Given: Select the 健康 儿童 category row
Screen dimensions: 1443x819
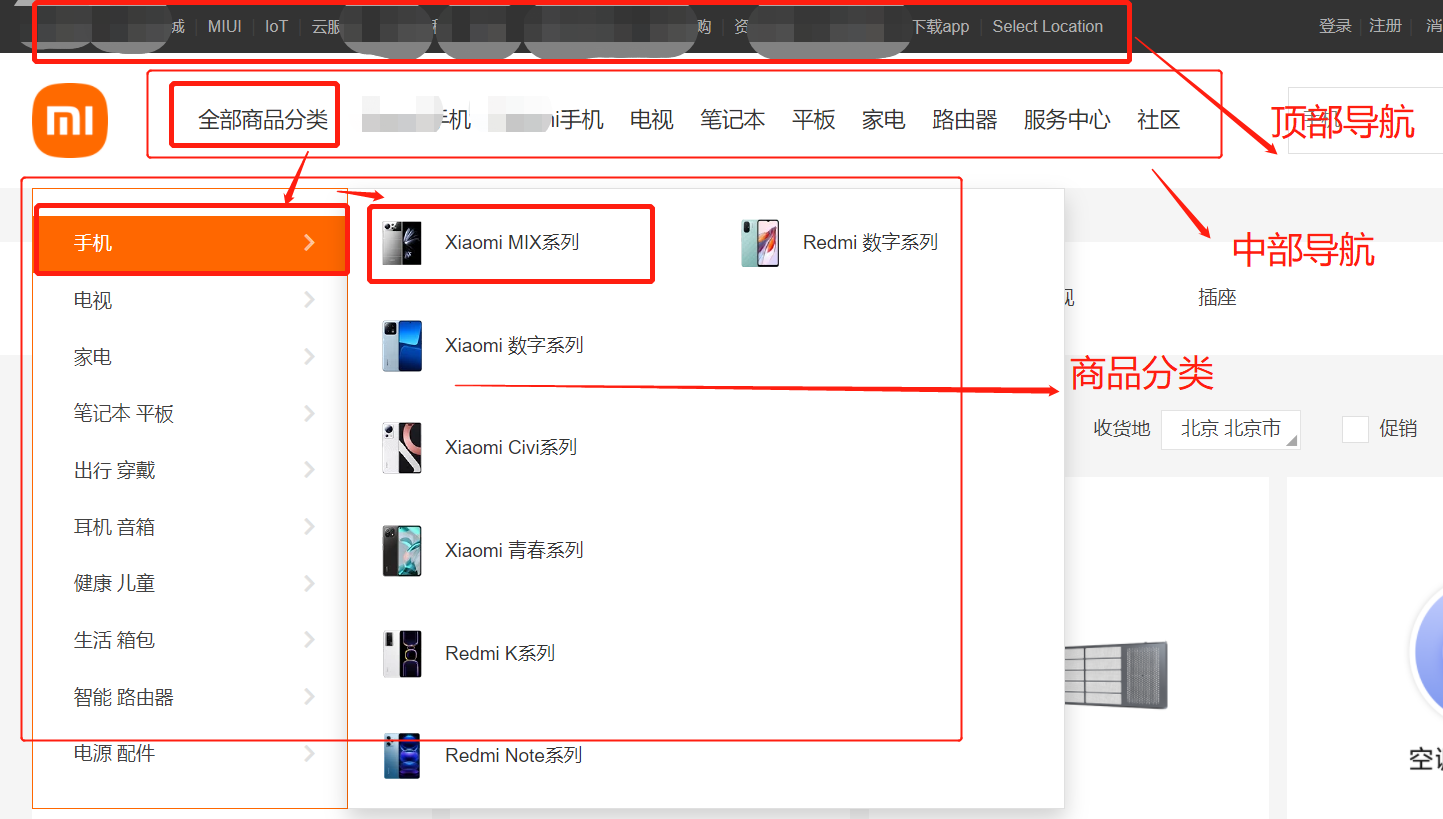Looking at the screenshot, I should point(190,583).
